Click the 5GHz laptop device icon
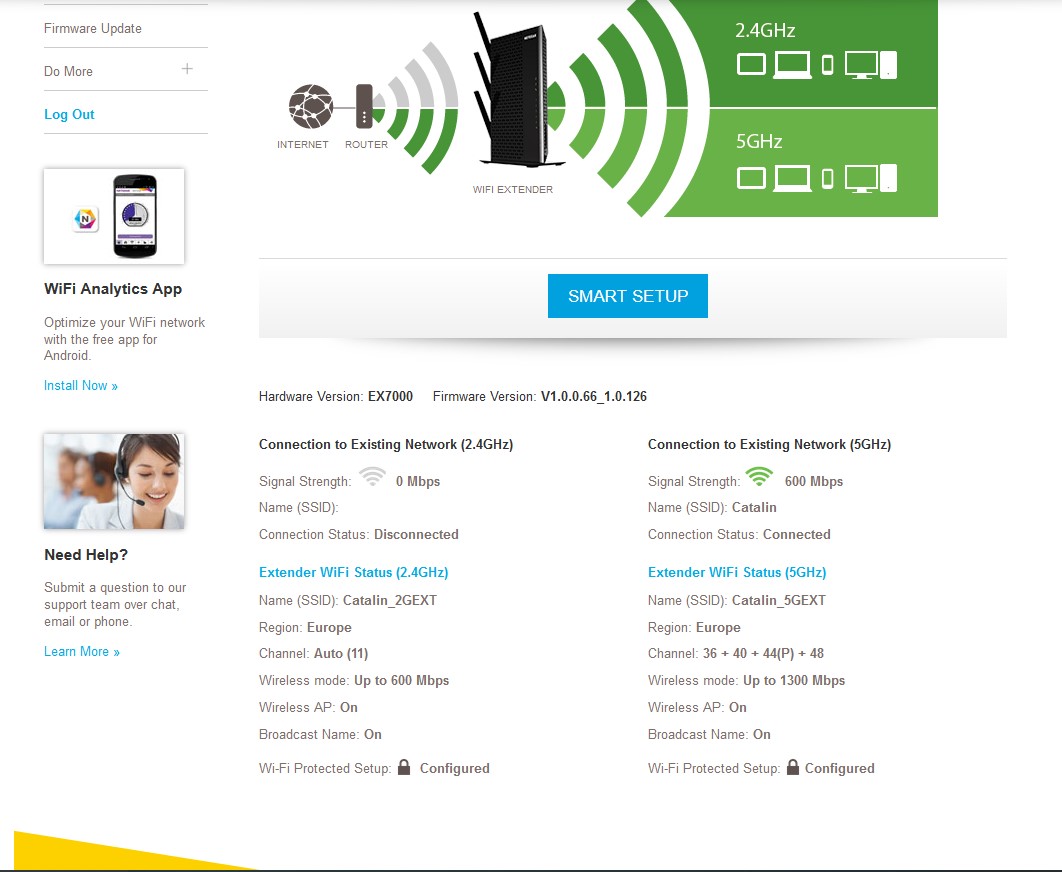This screenshot has height=872, width=1062. click(792, 179)
